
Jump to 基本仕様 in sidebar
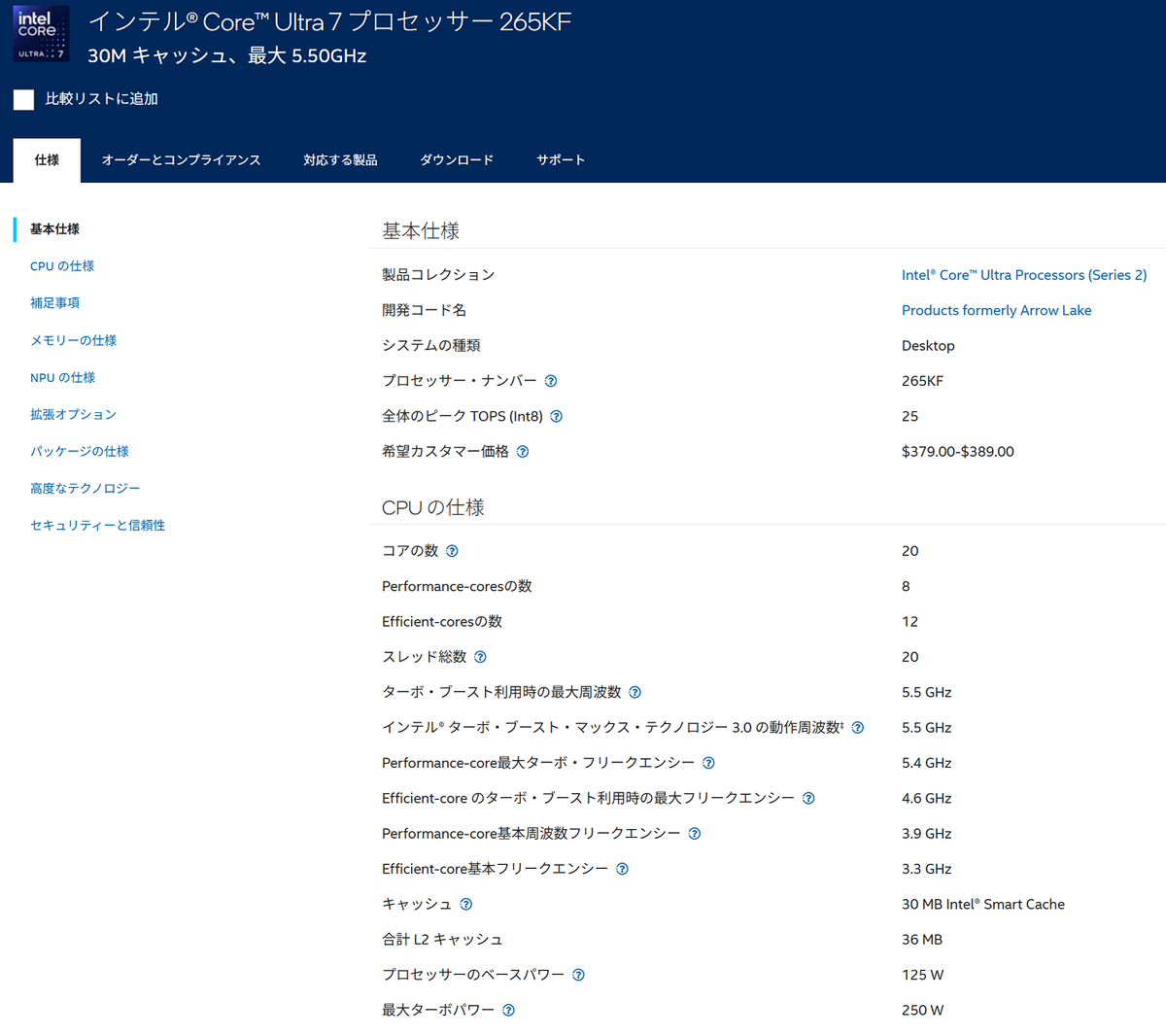coord(54,229)
